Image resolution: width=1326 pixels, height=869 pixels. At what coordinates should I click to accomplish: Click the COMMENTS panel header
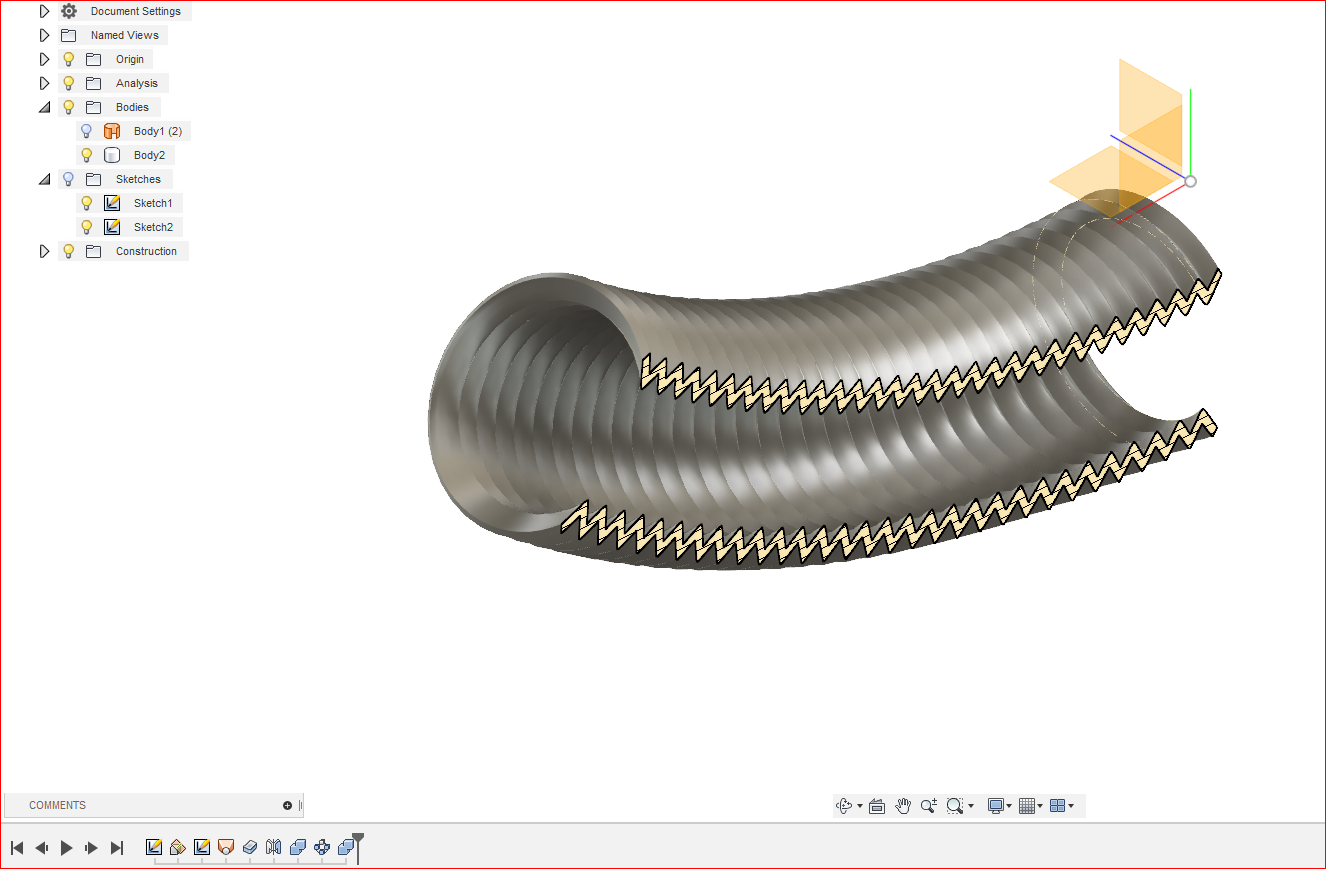coord(153,805)
